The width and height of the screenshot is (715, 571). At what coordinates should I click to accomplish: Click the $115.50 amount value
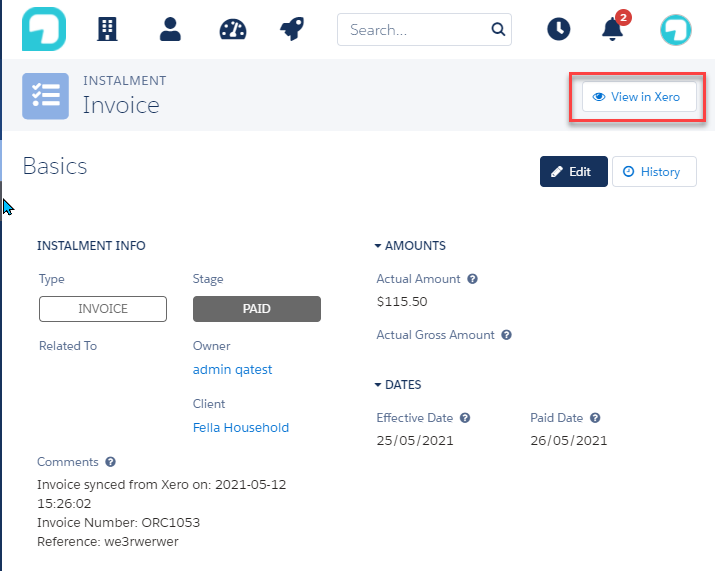402,301
